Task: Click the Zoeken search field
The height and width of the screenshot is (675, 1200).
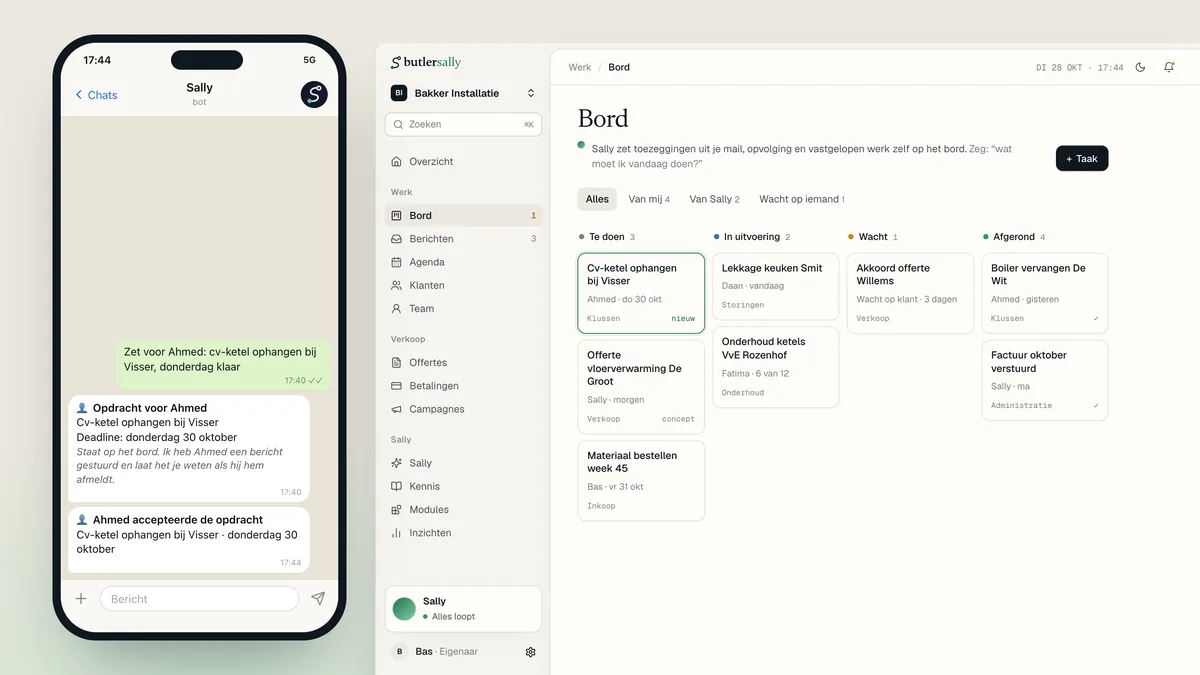Action: coord(463,125)
